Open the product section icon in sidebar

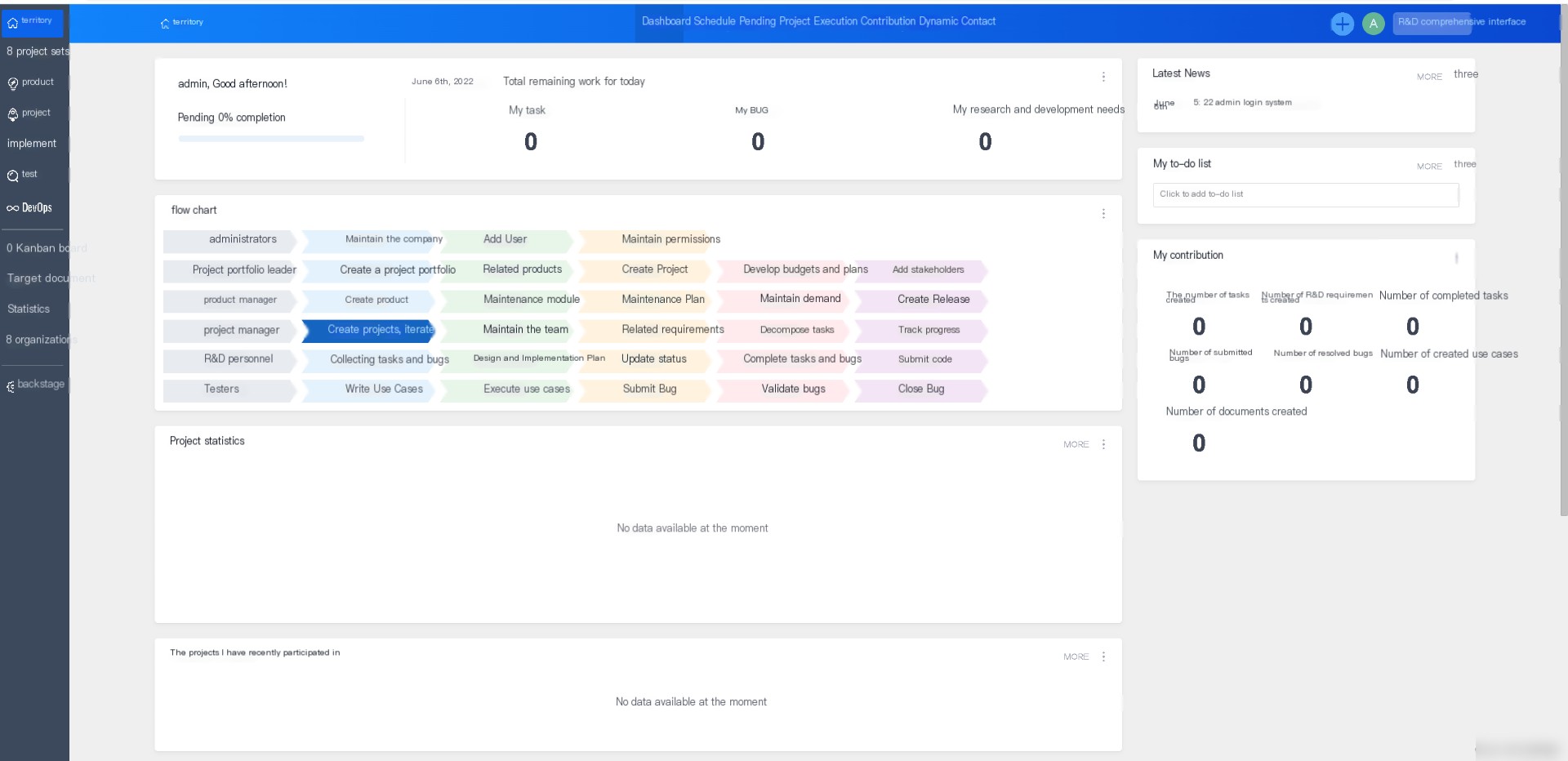pyautogui.click(x=13, y=83)
